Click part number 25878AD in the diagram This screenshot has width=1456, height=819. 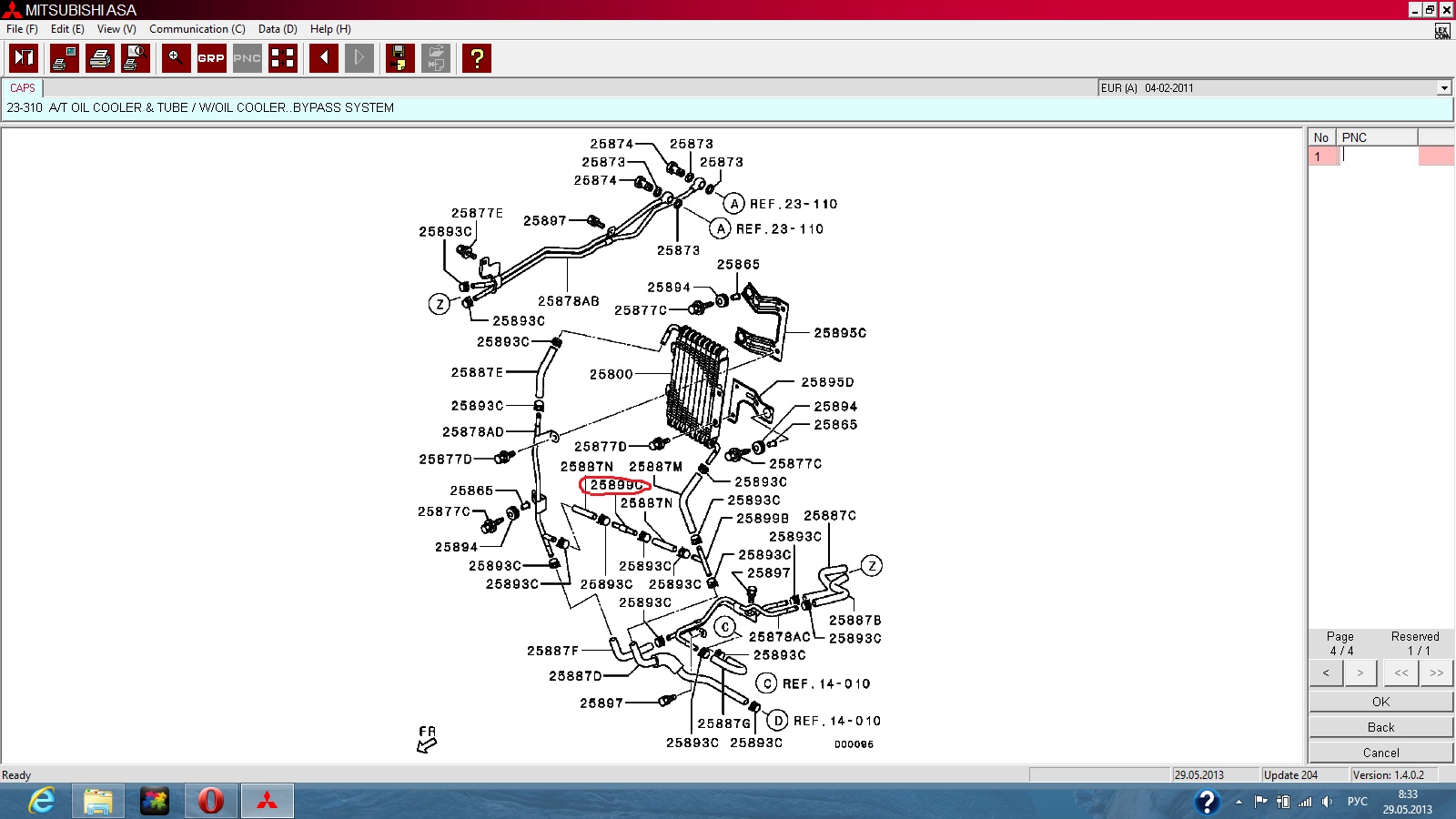point(473,432)
